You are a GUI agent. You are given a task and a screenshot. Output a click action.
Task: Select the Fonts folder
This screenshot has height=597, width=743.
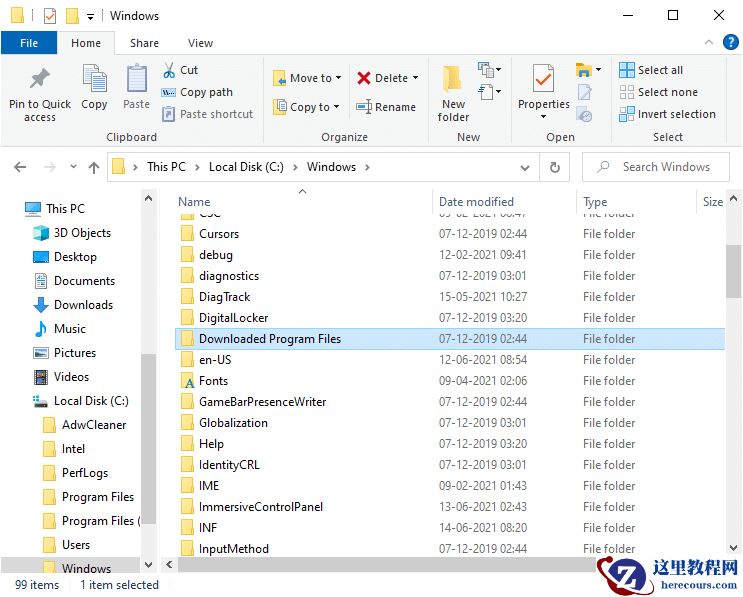pyautogui.click(x=449, y=380)
